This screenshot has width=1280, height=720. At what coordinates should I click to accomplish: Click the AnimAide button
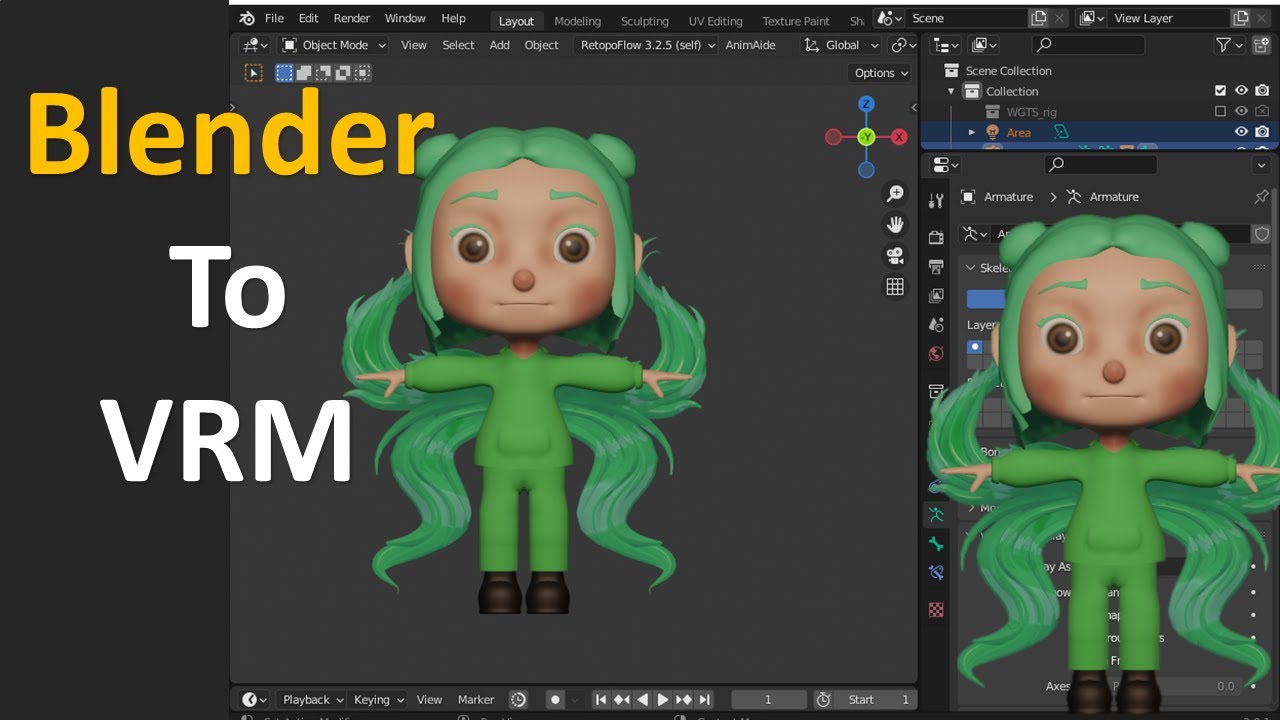pyautogui.click(x=750, y=45)
